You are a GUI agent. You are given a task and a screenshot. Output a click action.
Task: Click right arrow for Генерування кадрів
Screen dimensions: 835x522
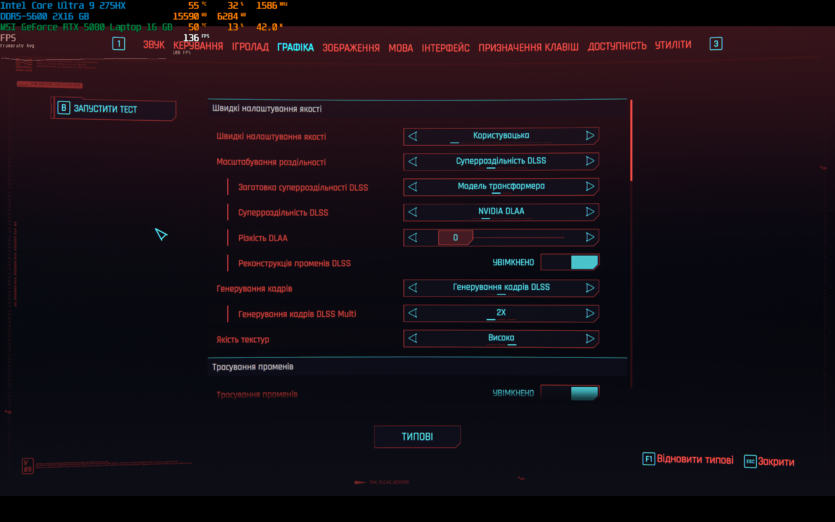pyautogui.click(x=590, y=288)
